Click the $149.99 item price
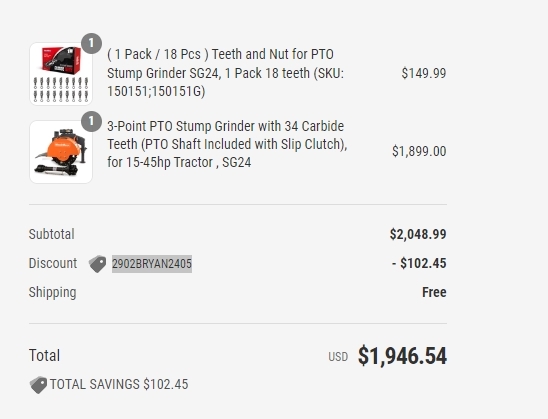The height and width of the screenshot is (419, 548). click(424, 73)
